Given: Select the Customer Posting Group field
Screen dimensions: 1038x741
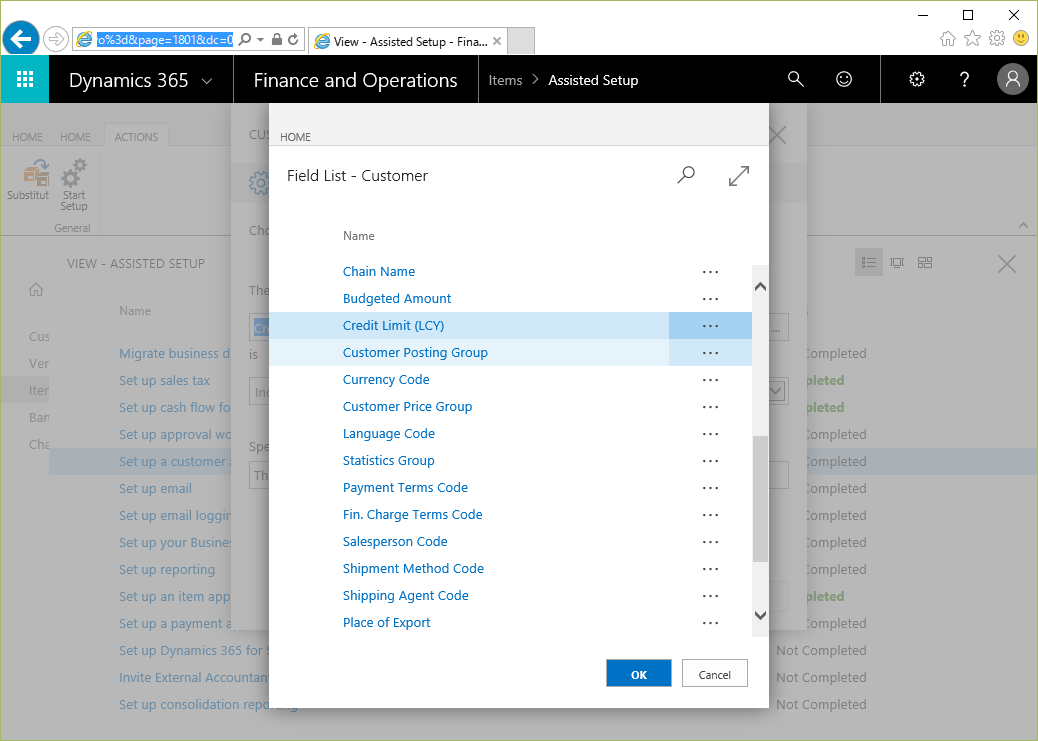Looking at the screenshot, I should [415, 353].
